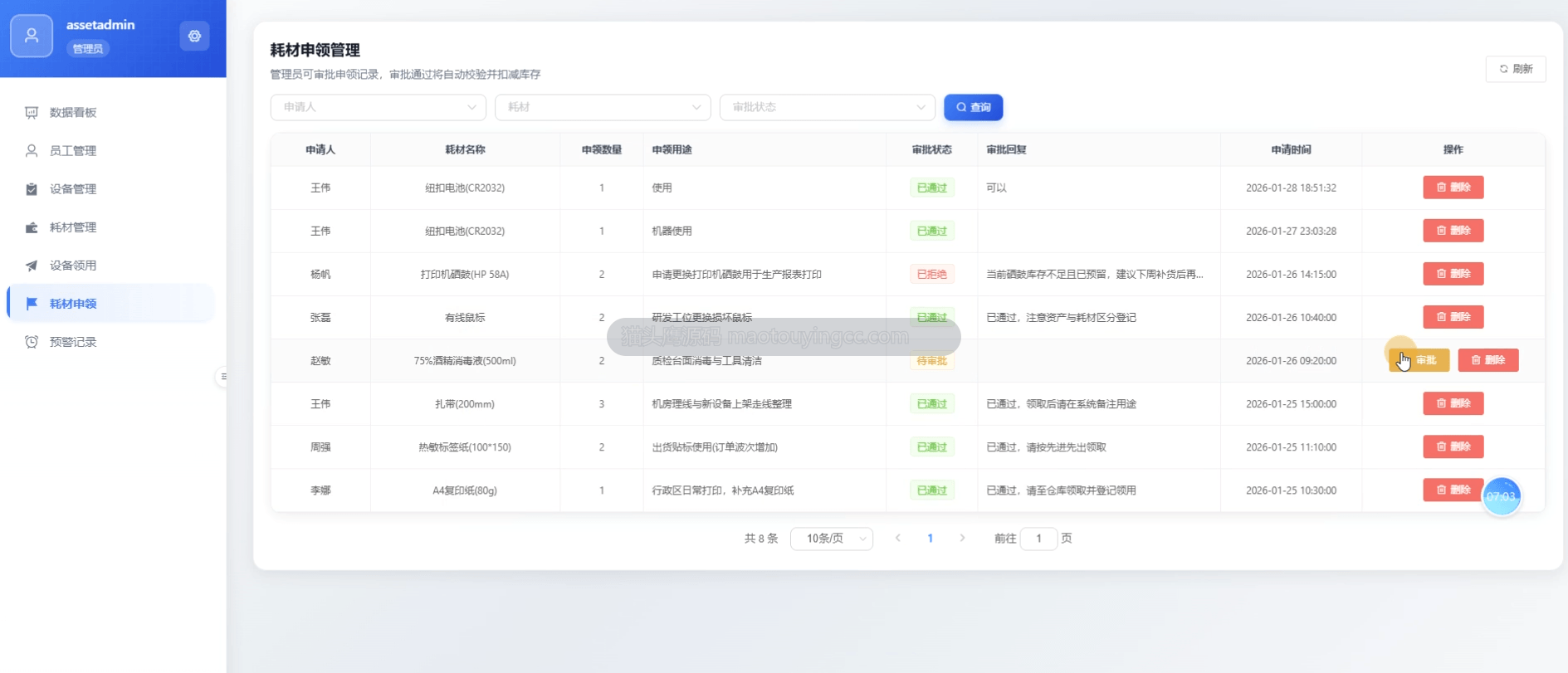The height and width of the screenshot is (673, 1568).
Task: Go to next page arrow
Action: (x=962, y=539)
